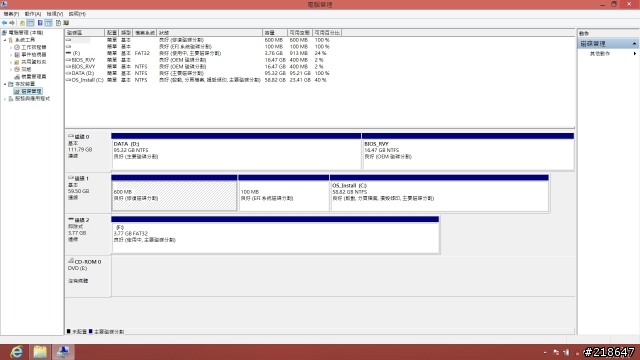Click the 磁碟 1 disk label
Image resolution: width=640 pixels, height=360 pixels.
tap(88, 192)
